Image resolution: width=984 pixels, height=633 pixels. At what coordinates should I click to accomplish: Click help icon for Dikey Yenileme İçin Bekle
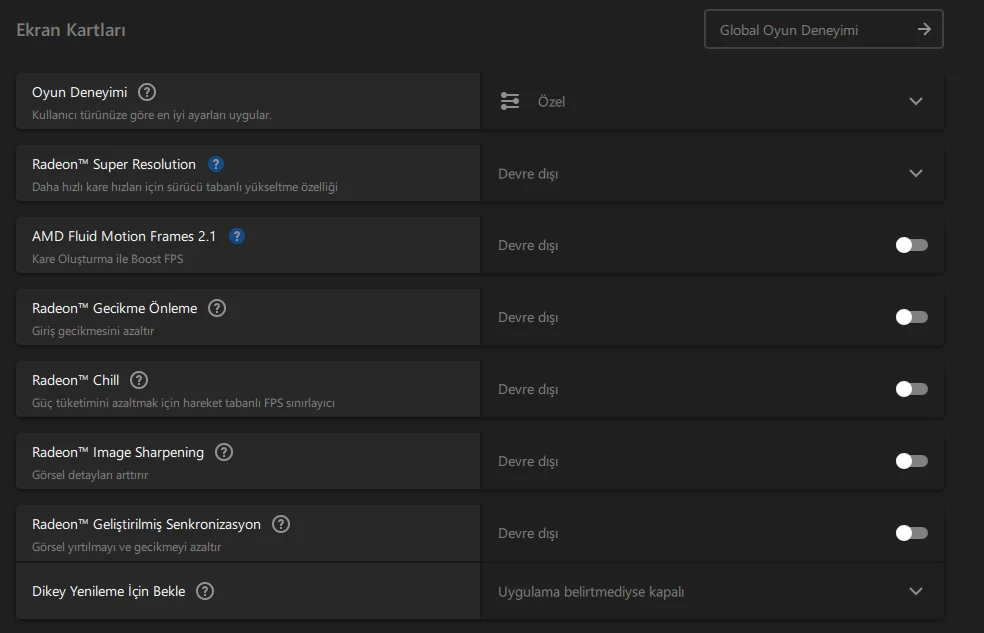(x=205, y=591)
